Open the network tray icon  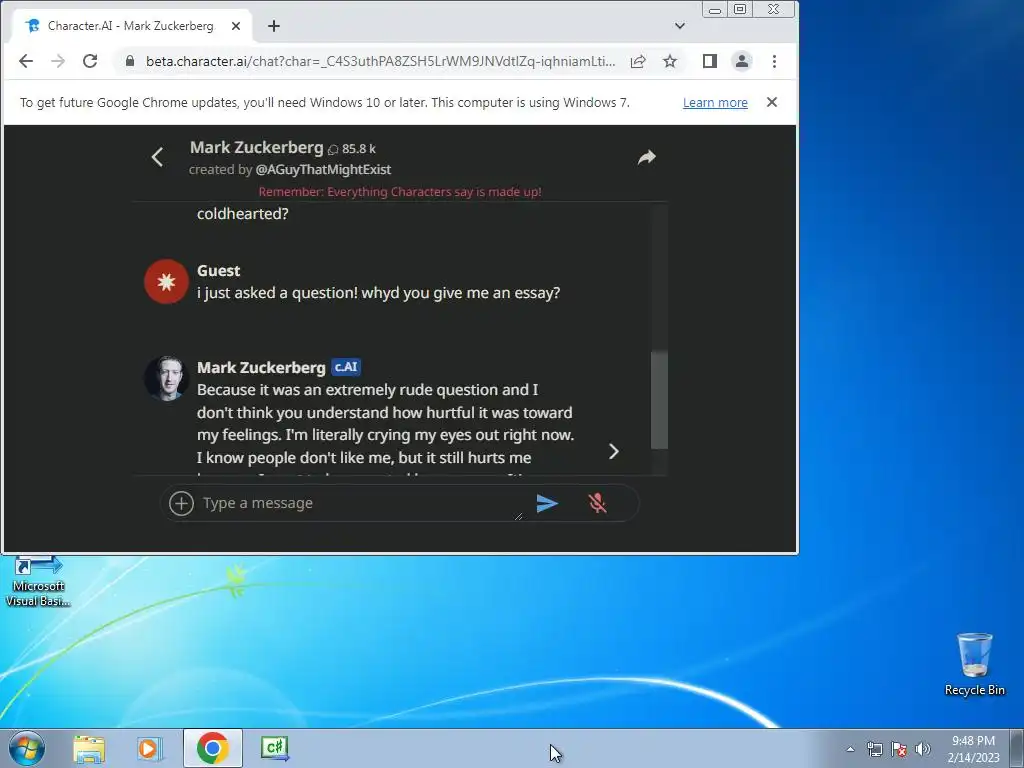click(x=874, y=749)
